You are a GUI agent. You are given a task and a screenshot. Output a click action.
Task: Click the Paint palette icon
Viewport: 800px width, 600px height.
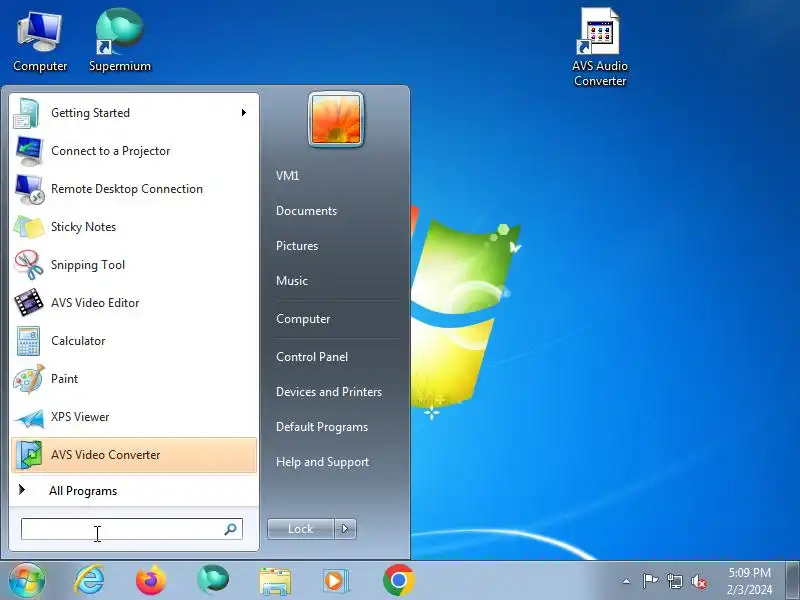29,379
